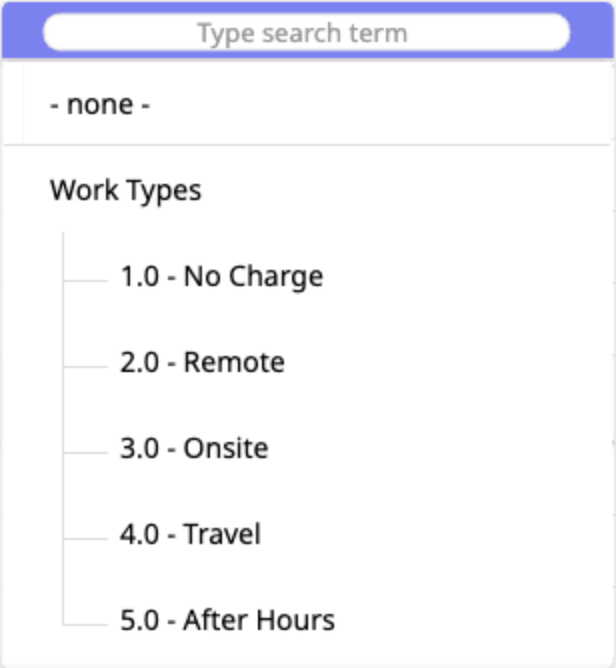The image size is (616, 668).
Task: Click empty row space right of 2.0 - Remote
Action: pos(450,362)
